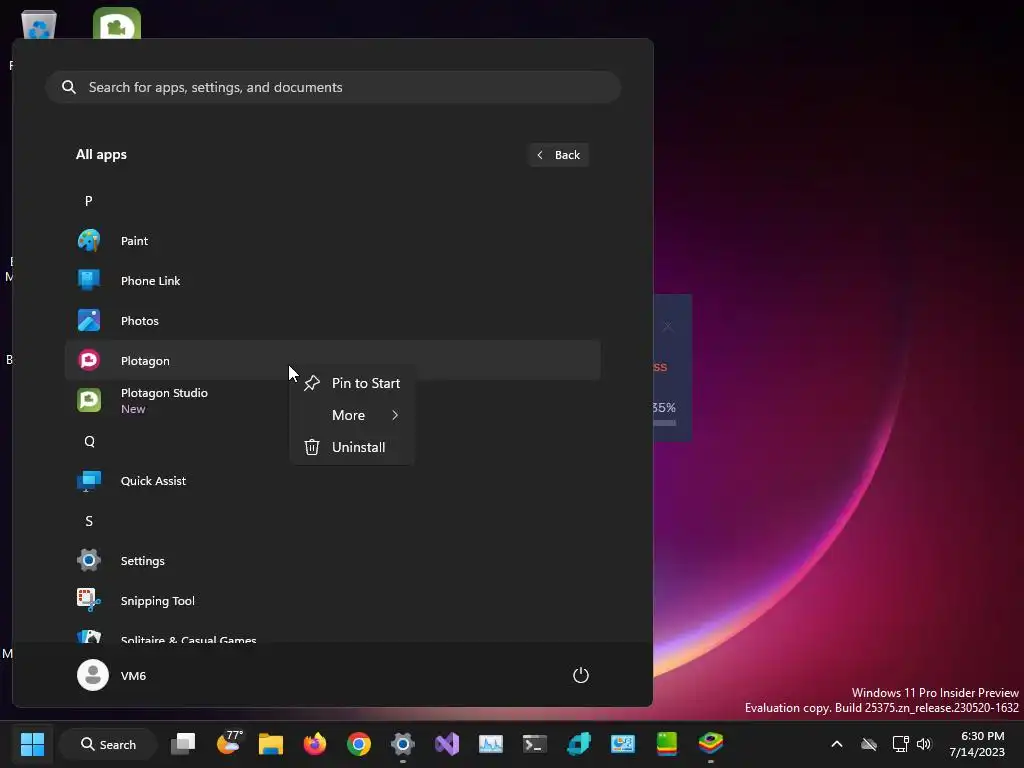Jump to the letter P header
Image resolution: width=1024 pixels, height=768 pixels.
(89, 200)
